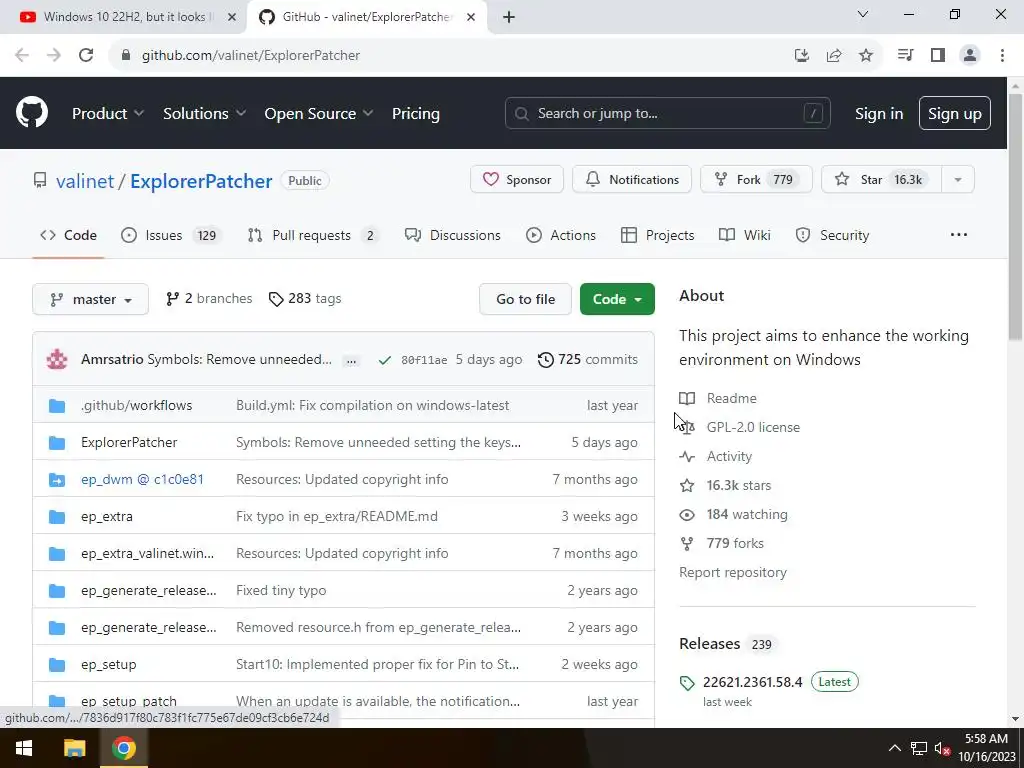1024x768 pixels.
Task: Show hidden tray icons chevron
Action: pos(895,748)
